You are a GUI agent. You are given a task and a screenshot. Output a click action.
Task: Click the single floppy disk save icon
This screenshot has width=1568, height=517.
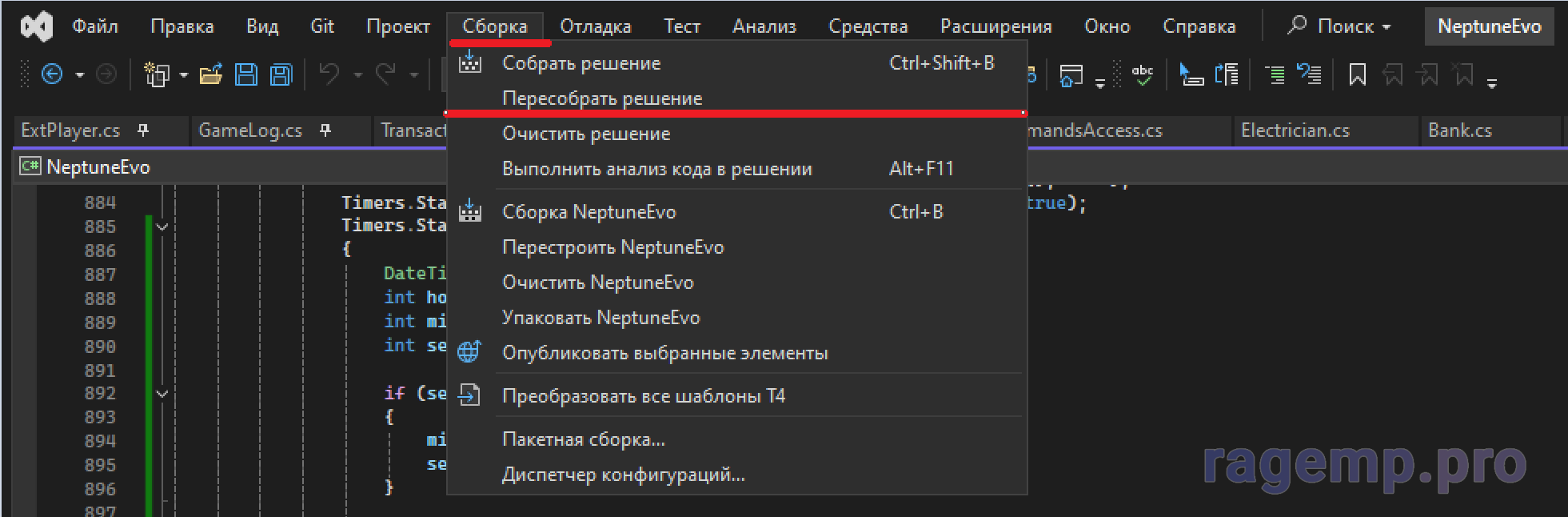[x=246, y=75]
